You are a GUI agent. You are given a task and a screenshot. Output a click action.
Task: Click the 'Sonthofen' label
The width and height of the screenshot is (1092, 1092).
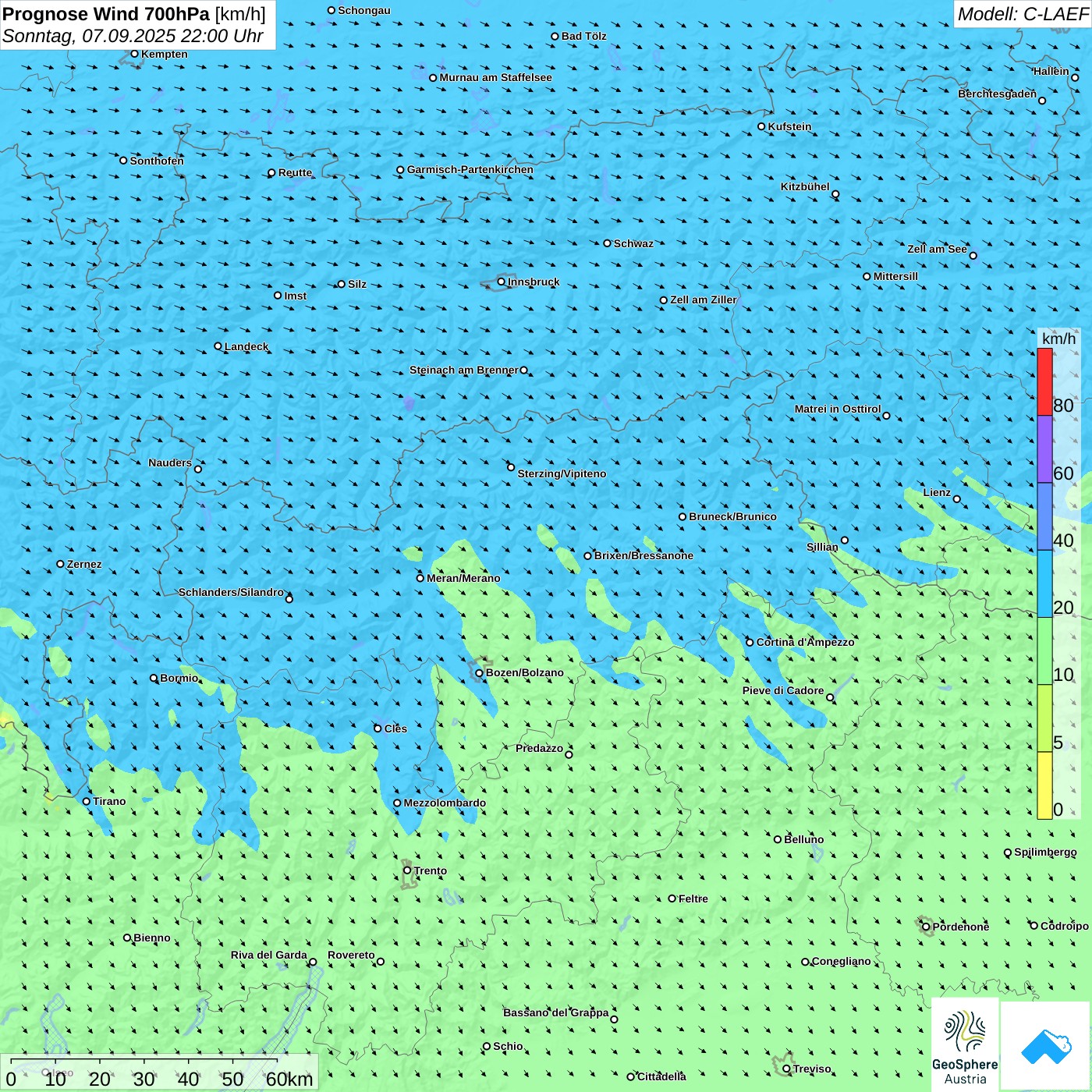coord(157,161)
